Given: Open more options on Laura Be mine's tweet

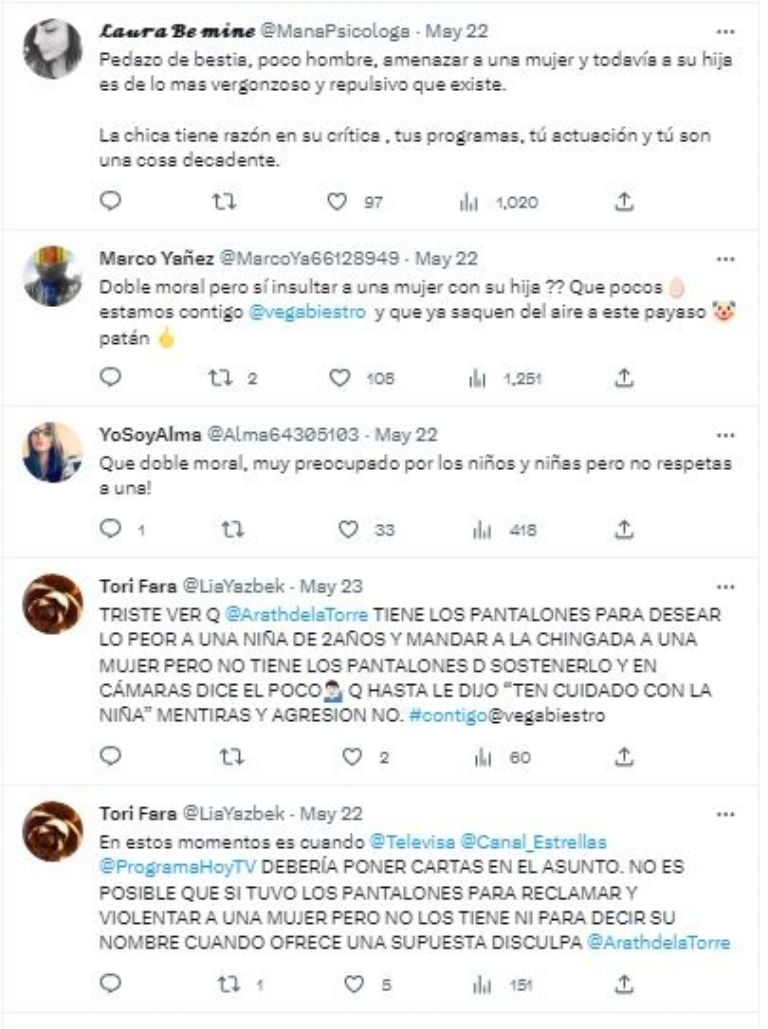Looking at the screenshot, I should pyautogui.click(x=726, y=29).
